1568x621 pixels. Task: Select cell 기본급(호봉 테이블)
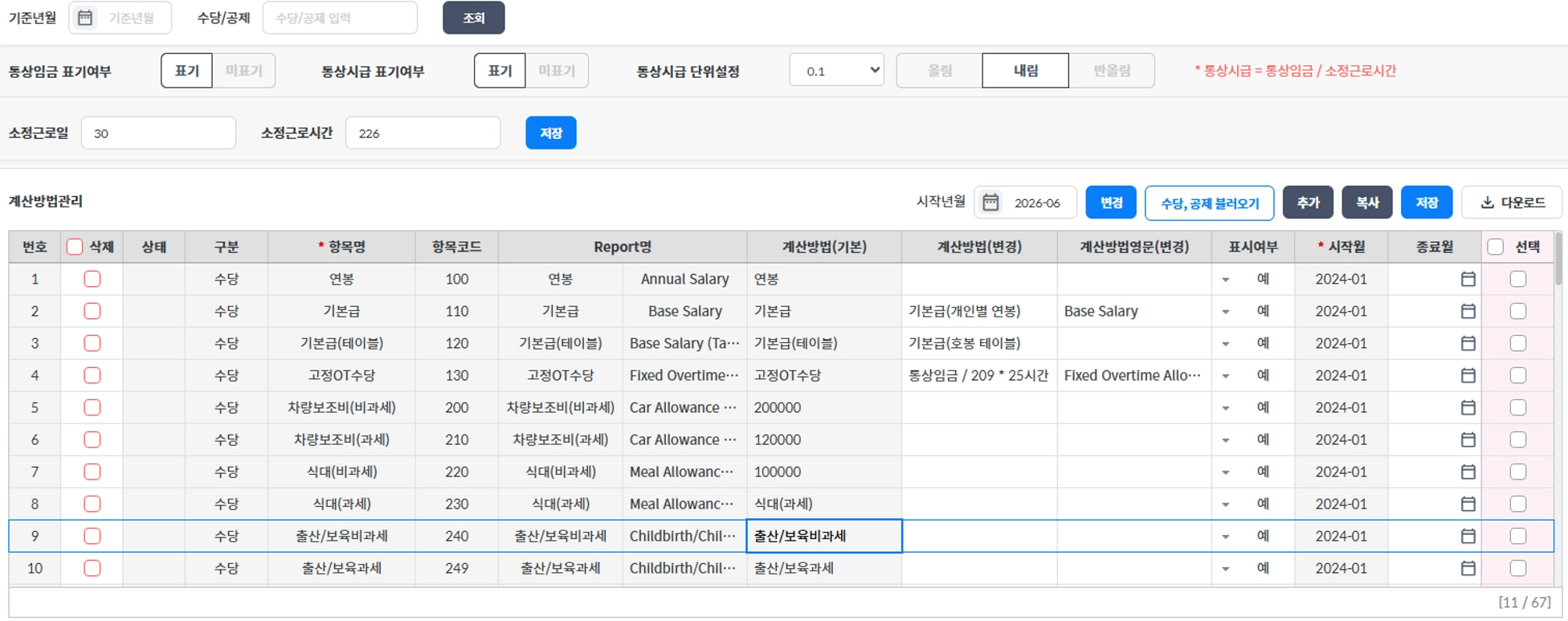(979, 343)
